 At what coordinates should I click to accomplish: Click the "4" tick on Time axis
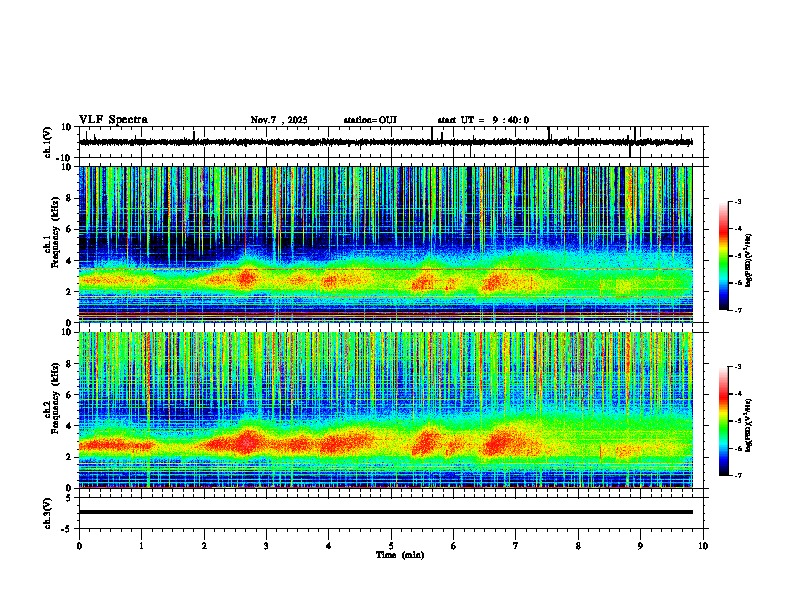329,546
